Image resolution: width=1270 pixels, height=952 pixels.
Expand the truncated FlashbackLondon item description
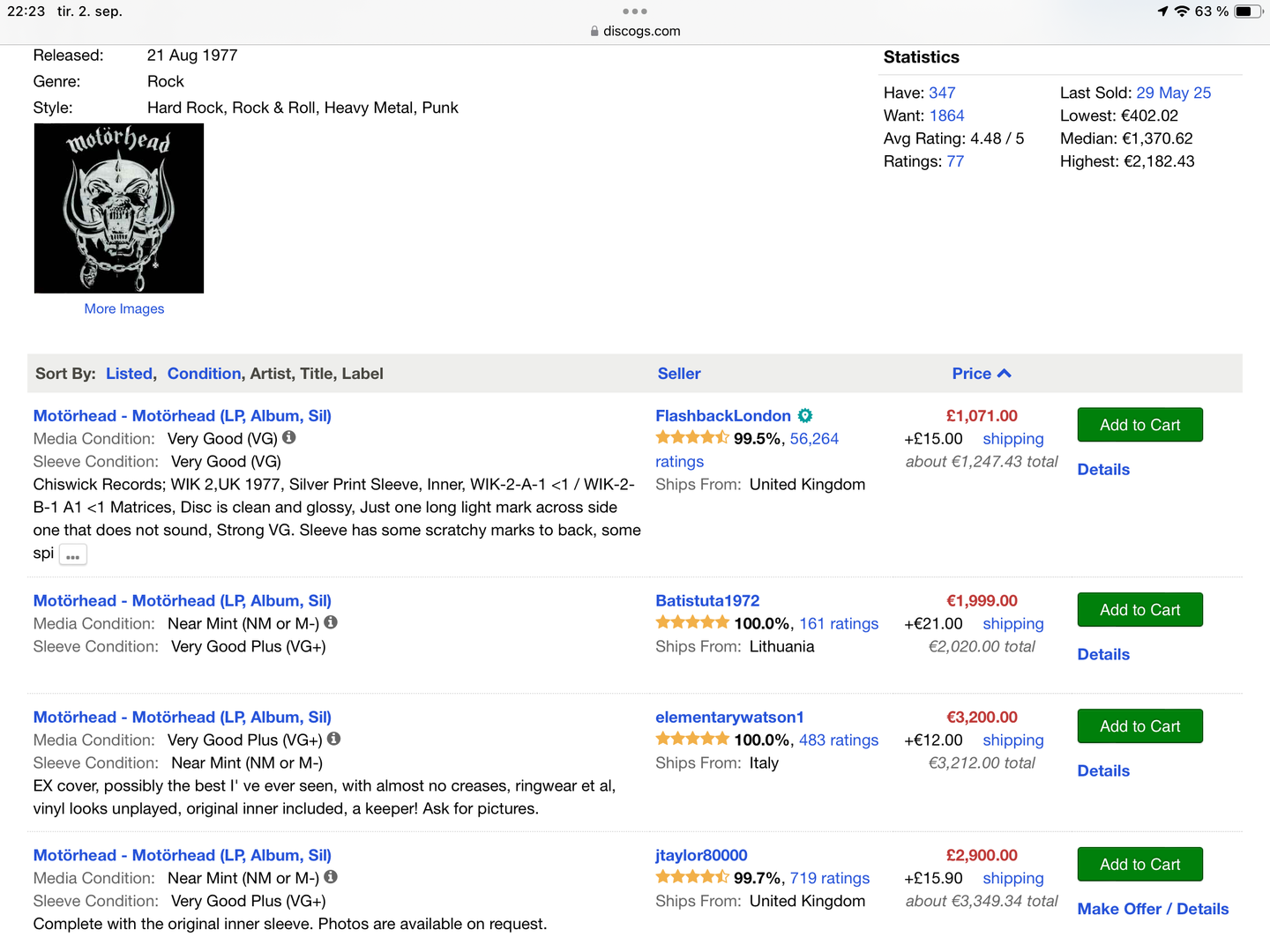click(72, 555)
